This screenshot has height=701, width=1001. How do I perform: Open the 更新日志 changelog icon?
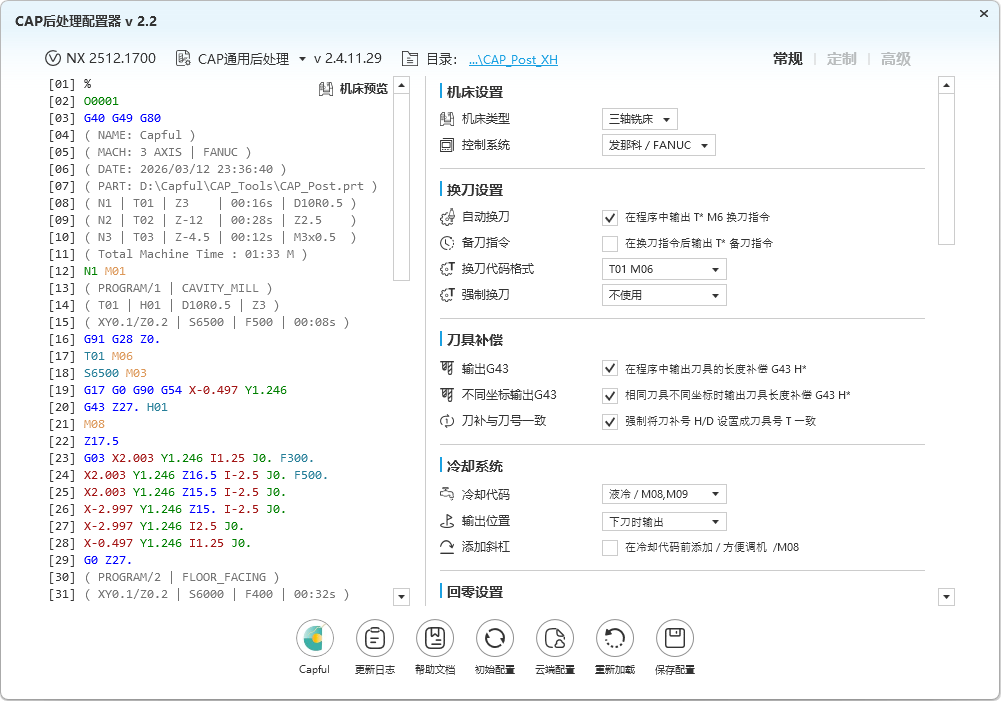[x=374, y=638]
